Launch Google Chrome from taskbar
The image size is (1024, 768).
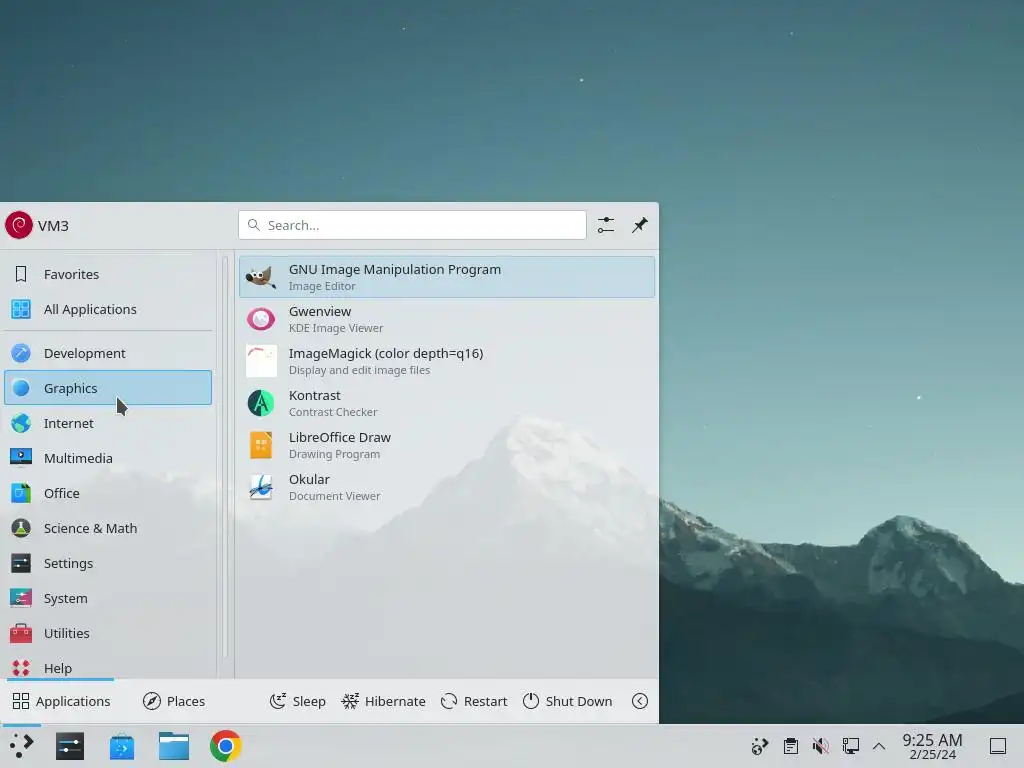pyautogui.click(x=226, y=746)
